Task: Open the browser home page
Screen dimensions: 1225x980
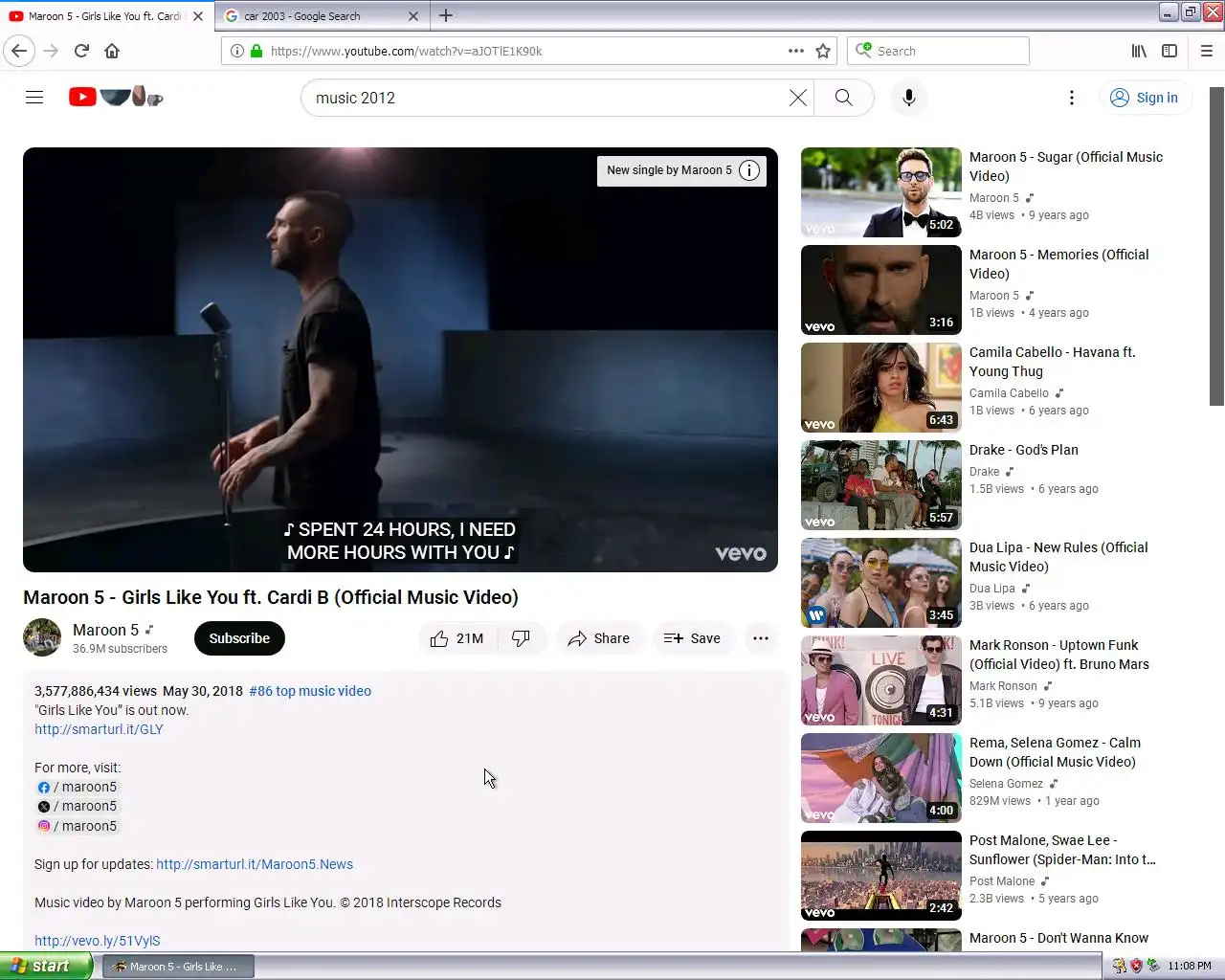Action: coord(112,51)
